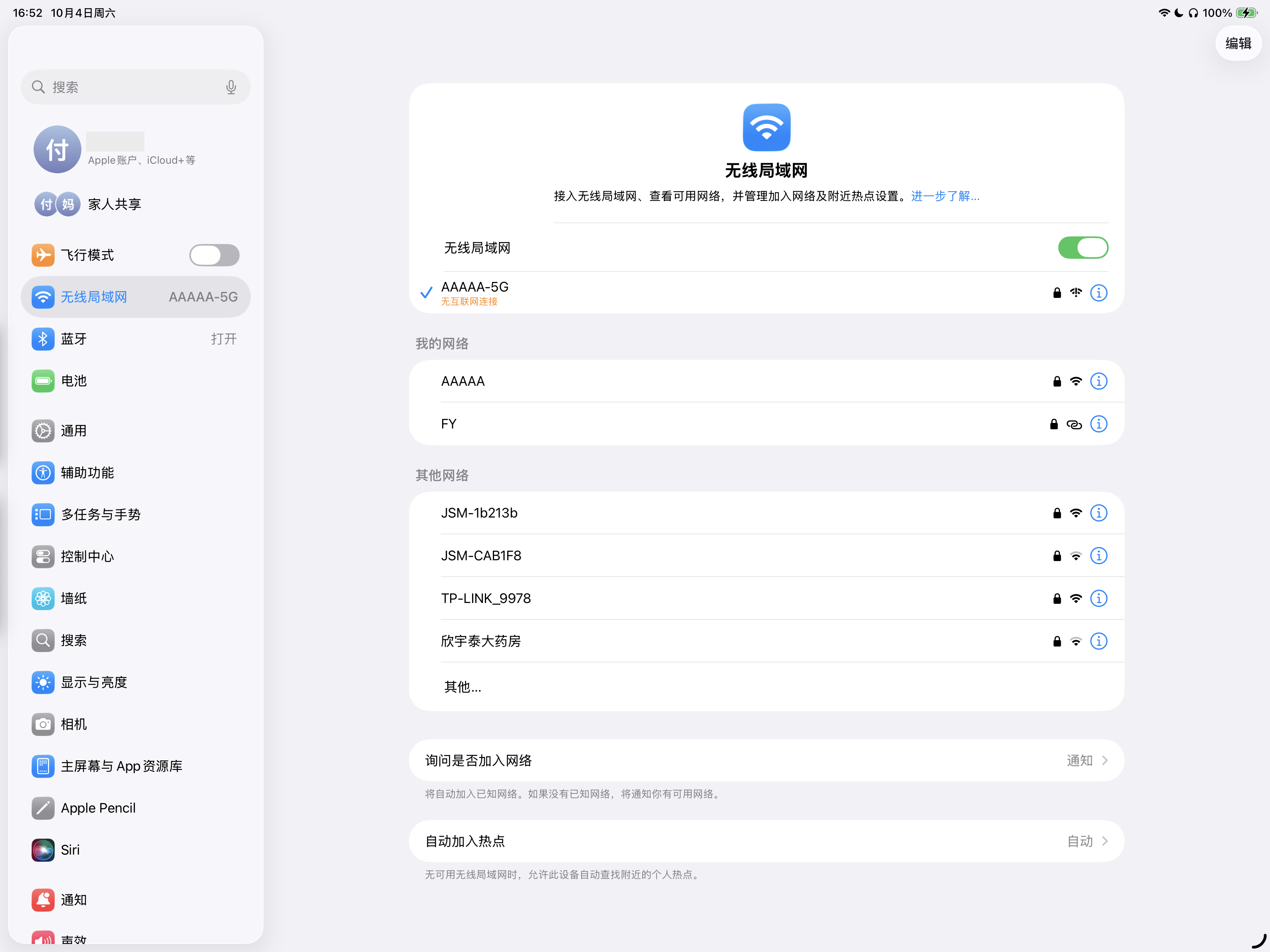Screen dimensions: 1270x952
Task: Join the JSM-1b213b network
Action: [479, 513]
